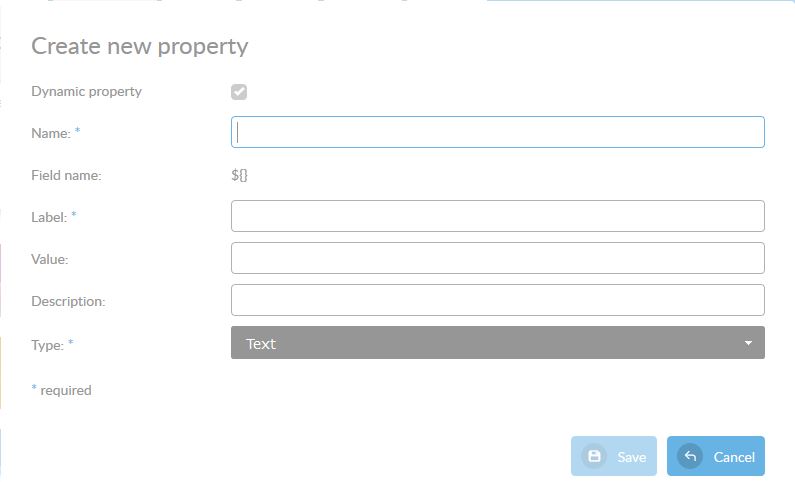The width and height of the screenshot is (795, 482).
Task: Click the "Description:" field label
Action: pyautogui.click(x=68, y=301)
